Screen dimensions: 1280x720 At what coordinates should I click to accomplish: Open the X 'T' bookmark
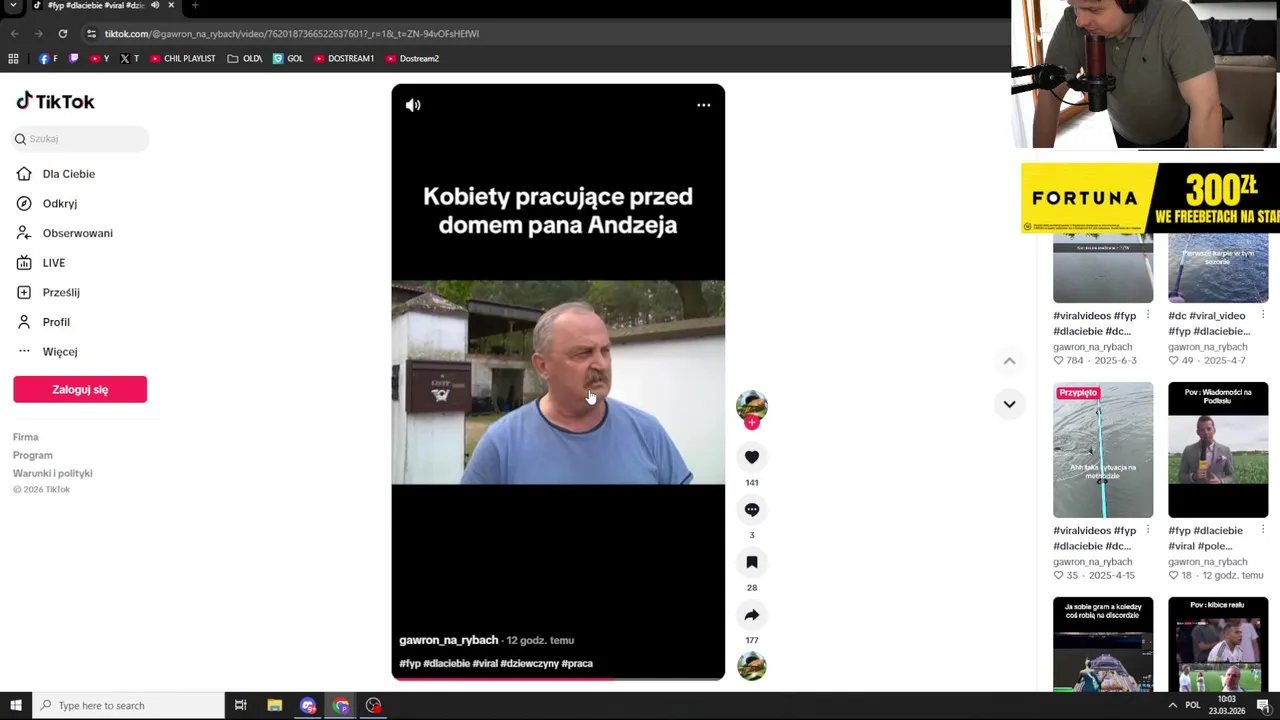pyautogui.click(x=130, y=59)
